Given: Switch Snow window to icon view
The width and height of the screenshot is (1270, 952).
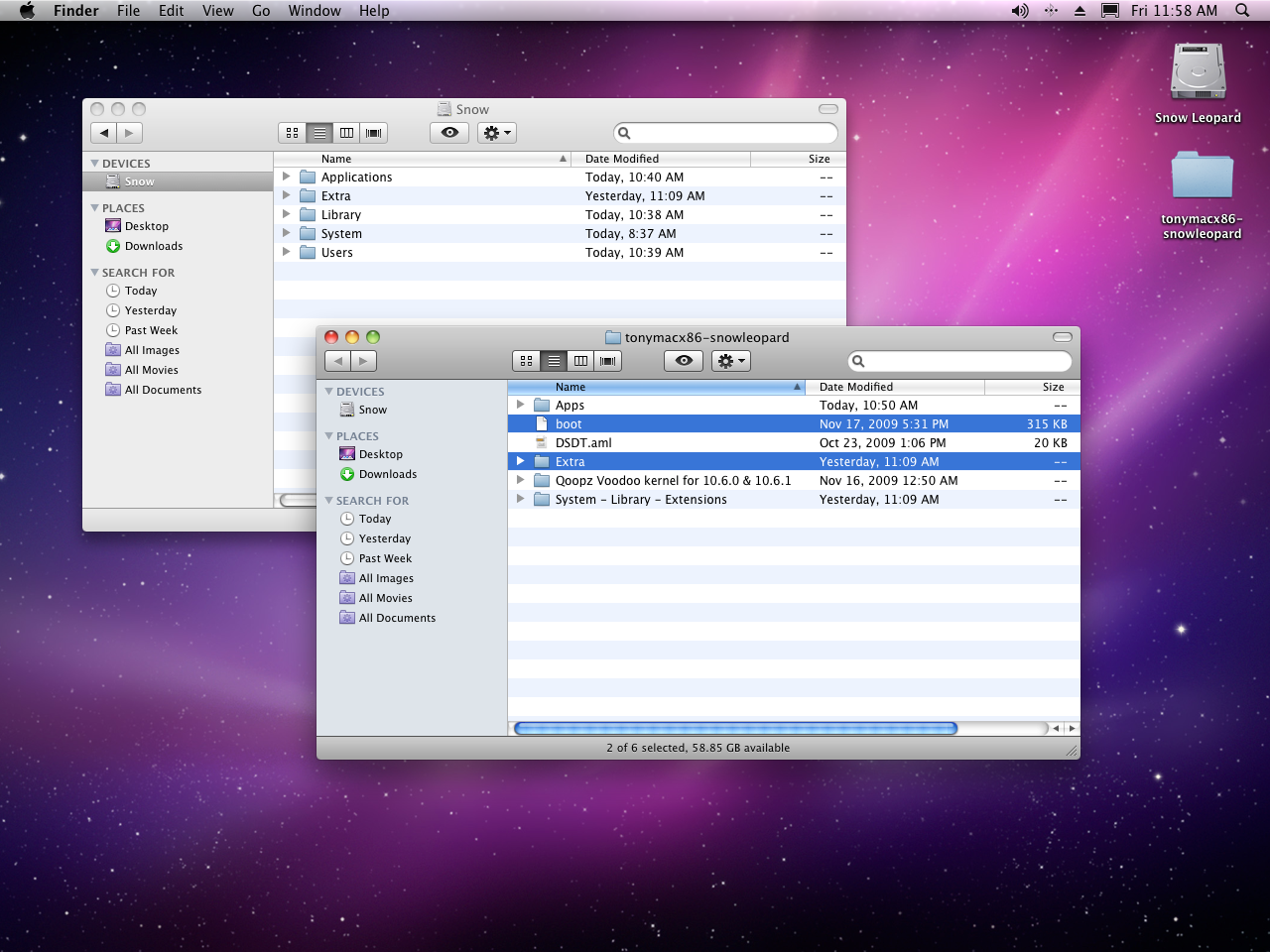Looking at the screenshot, I should tap(293, 133).
